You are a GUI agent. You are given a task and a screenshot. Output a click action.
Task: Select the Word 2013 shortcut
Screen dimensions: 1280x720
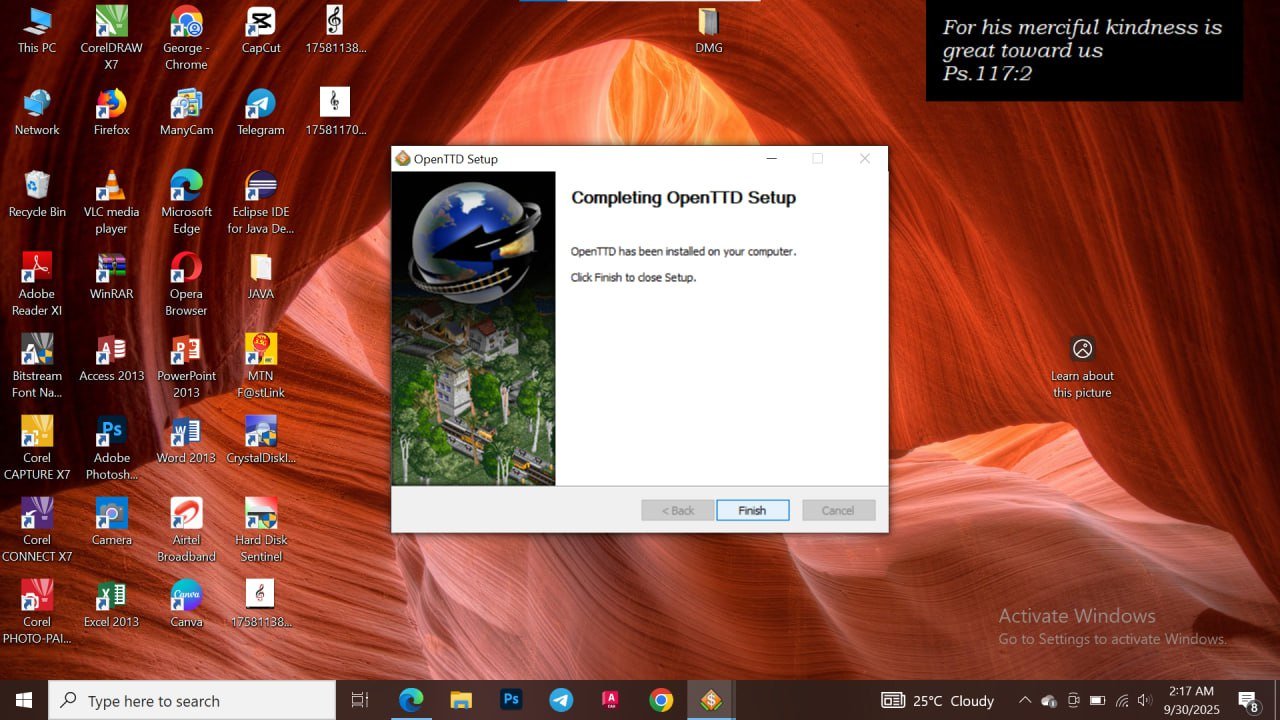[x=186, y=440]
